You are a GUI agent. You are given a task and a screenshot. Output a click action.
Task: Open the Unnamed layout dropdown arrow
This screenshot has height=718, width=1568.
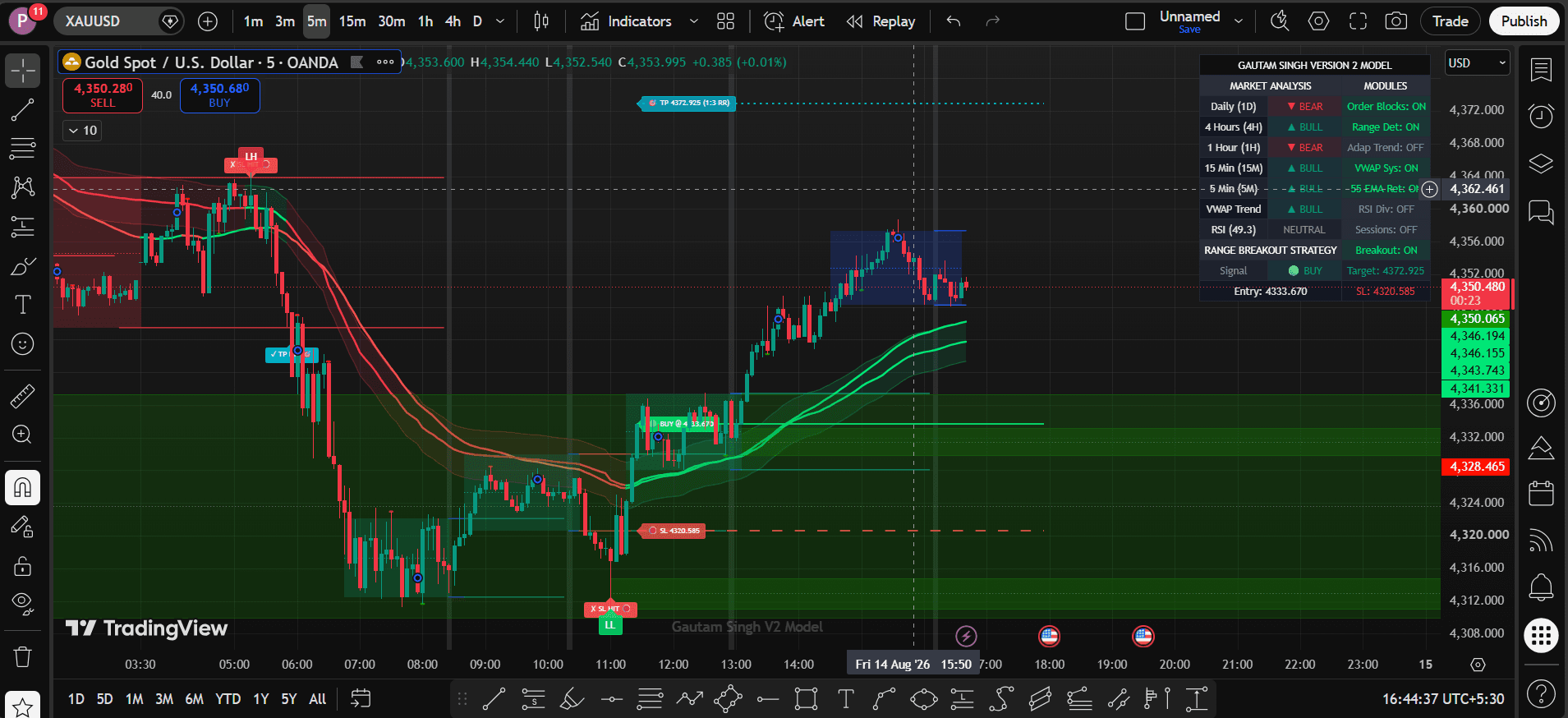[1239, 21]
